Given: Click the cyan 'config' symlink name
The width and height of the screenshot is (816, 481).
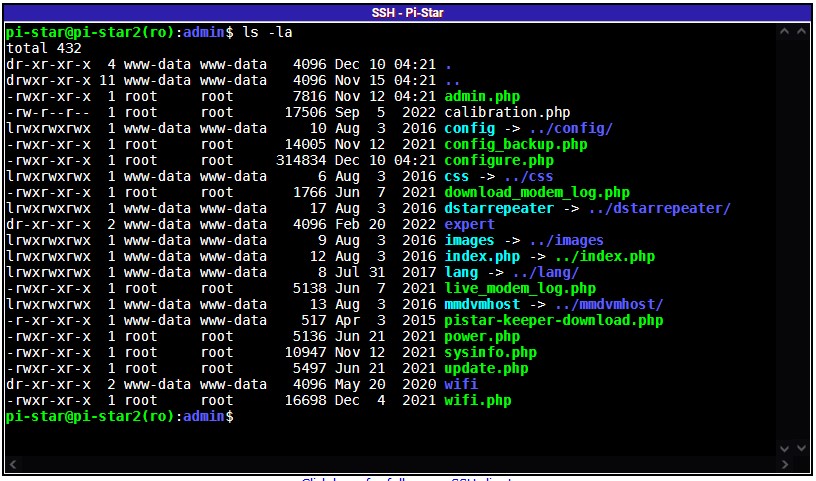Looking at the screenshot, I should point(469,129).
